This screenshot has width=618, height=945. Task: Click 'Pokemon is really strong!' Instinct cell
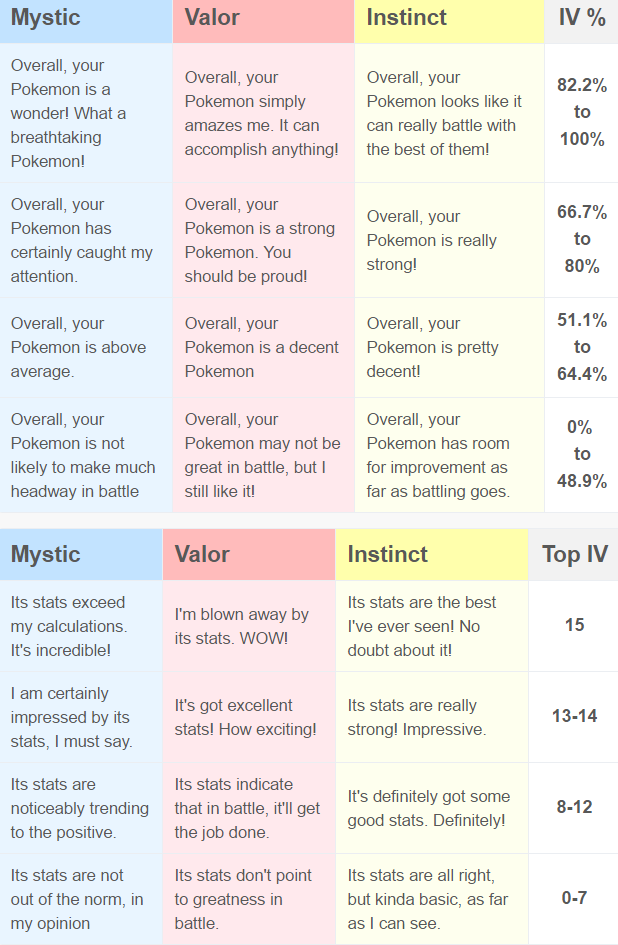[449, 240]
